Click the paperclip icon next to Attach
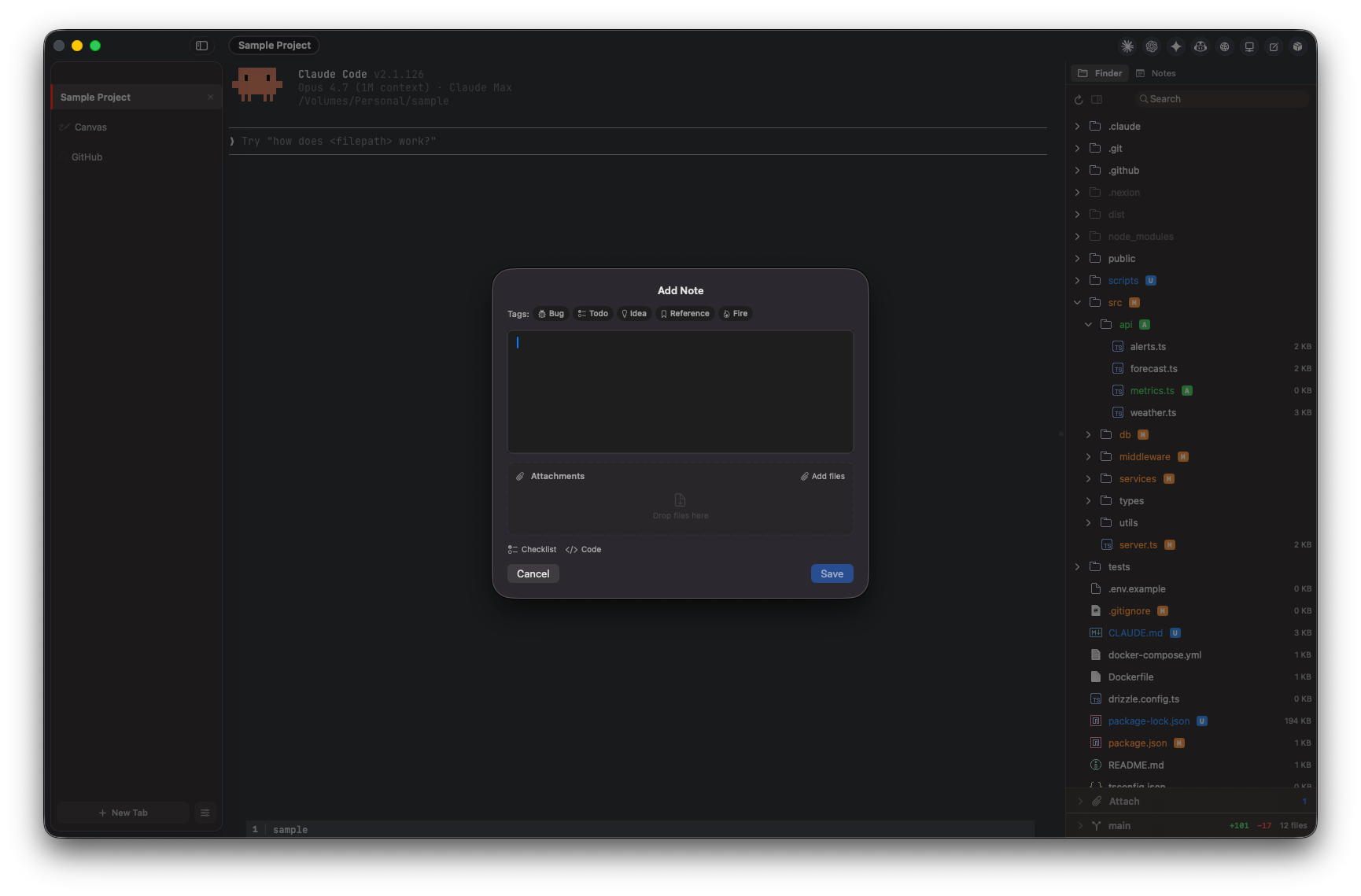 pyautogui.click(x=1097, y=801)
